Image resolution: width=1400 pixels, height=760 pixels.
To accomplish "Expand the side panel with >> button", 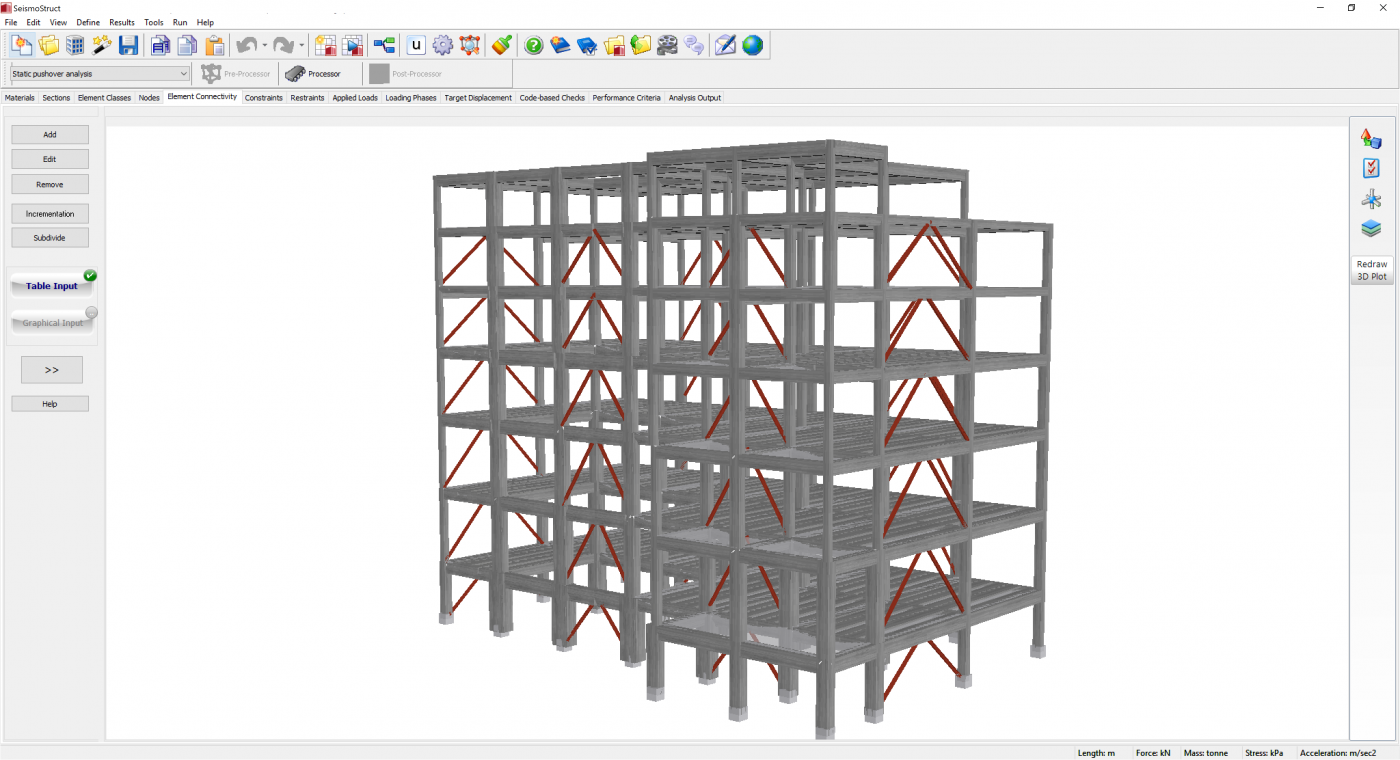I will (52, 370).
